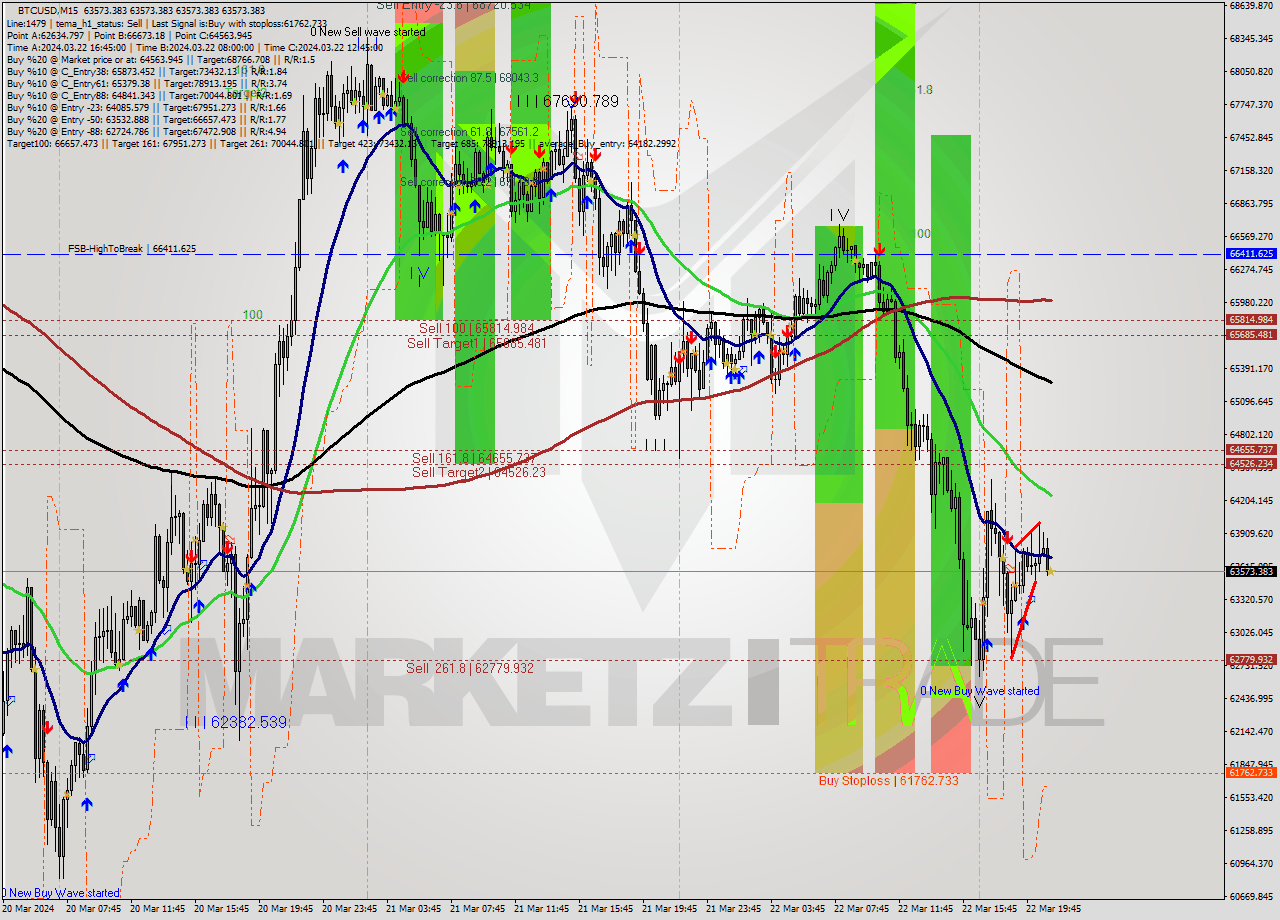Click the 61258.895 price axis label
This screenshot has width=1280, height=920.
pos(1251,830)
